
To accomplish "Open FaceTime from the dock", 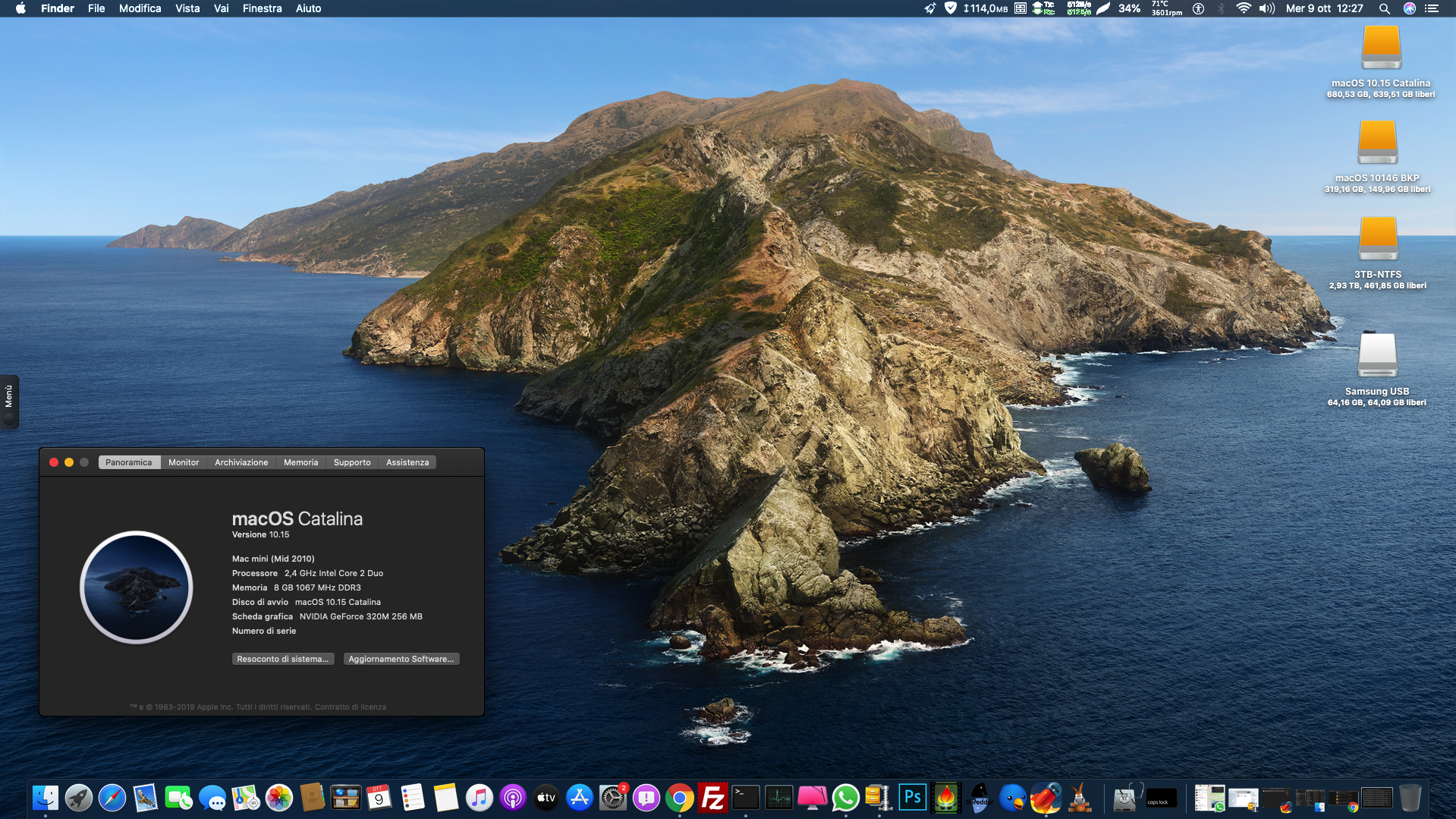I will [x=179, y=798].
